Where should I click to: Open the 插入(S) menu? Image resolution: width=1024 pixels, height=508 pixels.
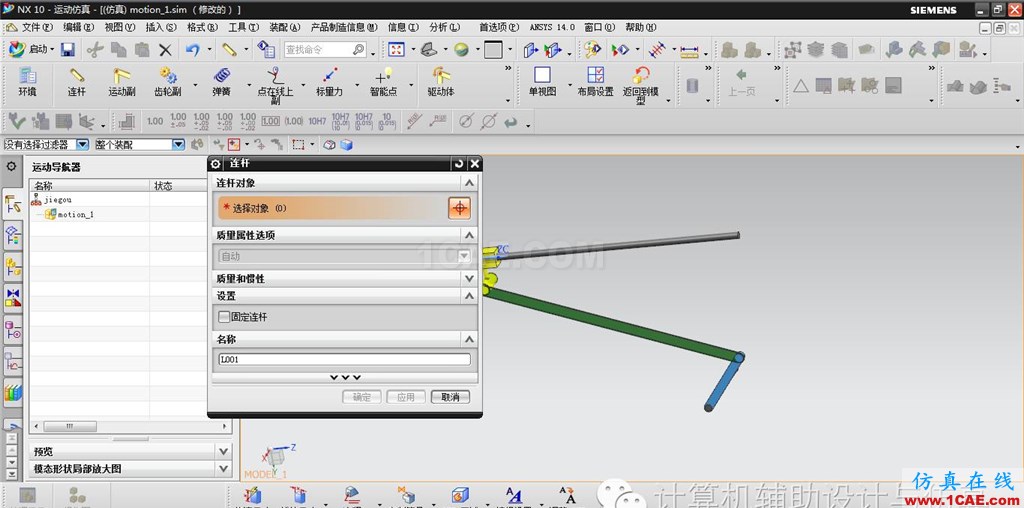(161, 27)
